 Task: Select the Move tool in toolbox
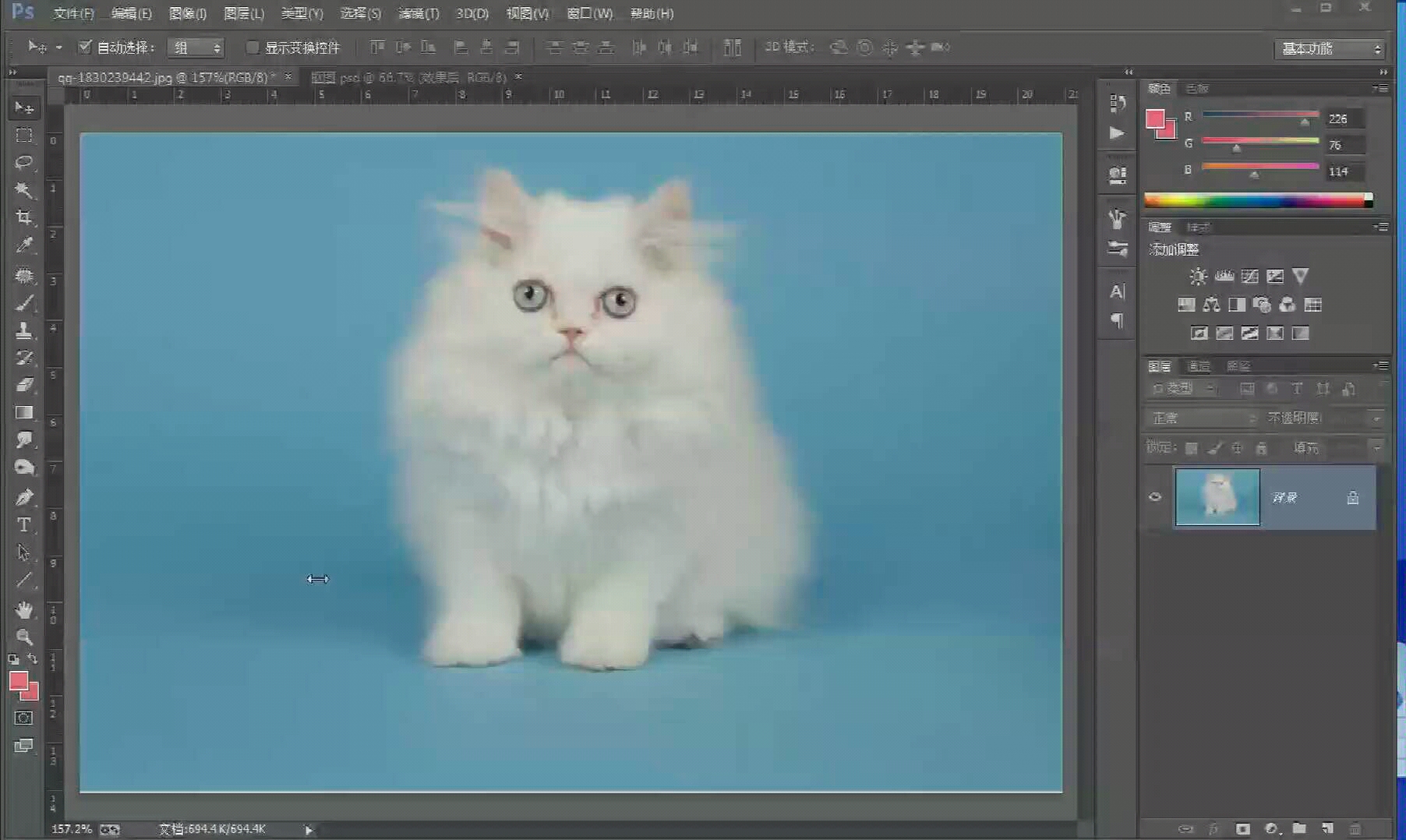pos(24,108)
